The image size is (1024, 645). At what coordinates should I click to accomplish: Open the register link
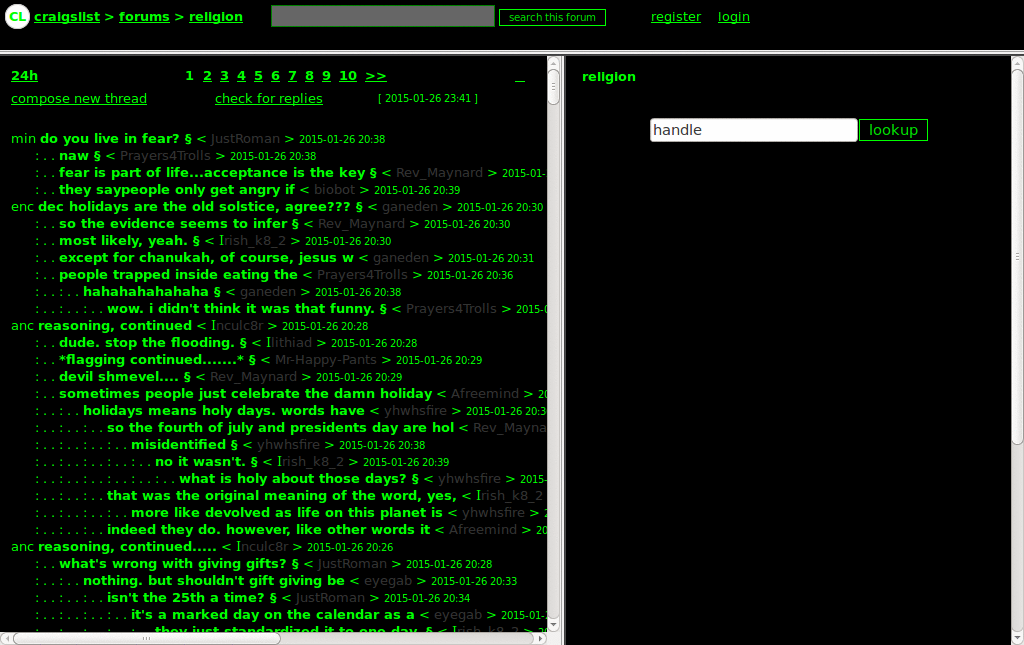coord(676,17)
